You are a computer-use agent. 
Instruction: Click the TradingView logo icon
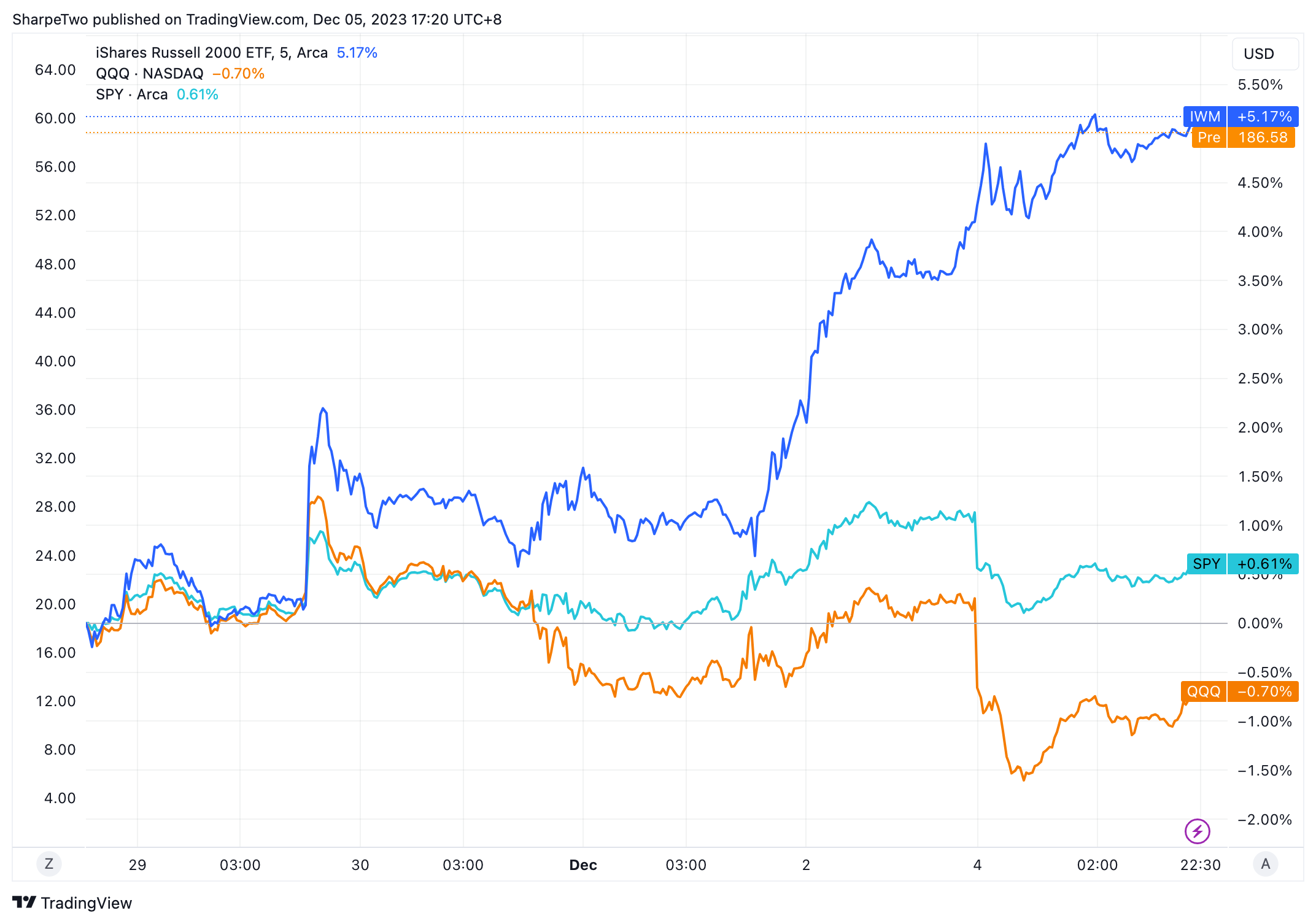[25, 903]
